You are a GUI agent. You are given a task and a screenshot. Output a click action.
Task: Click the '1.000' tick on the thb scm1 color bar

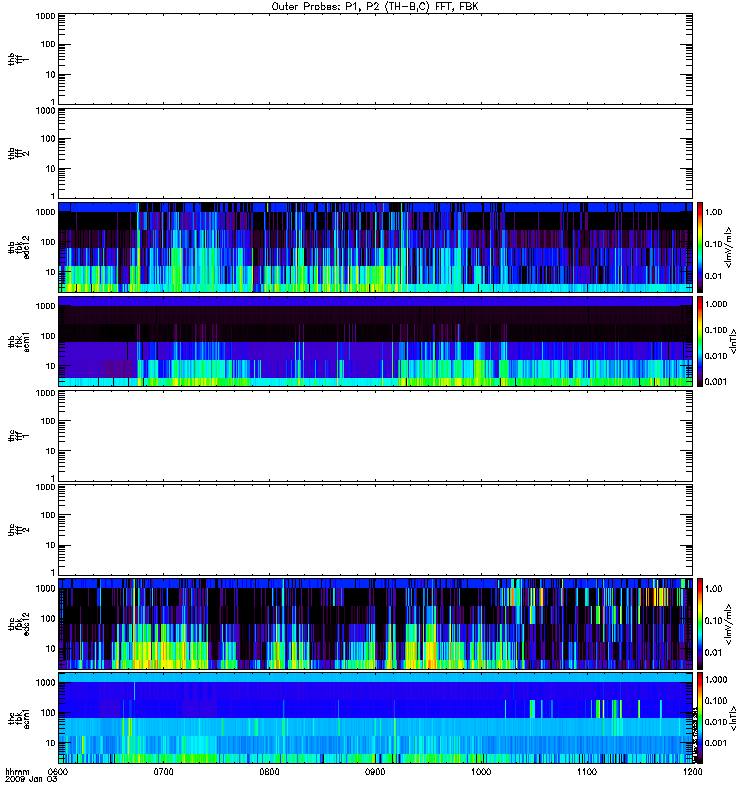coord(716,305)
